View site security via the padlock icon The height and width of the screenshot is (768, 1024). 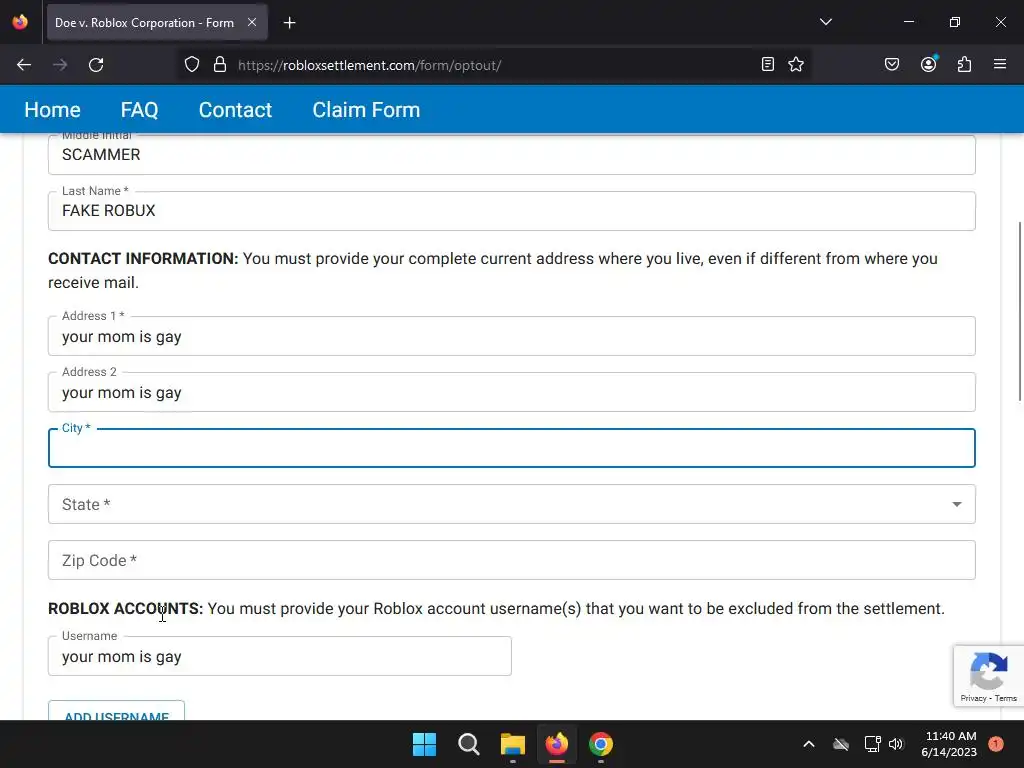tap(220, 65)
